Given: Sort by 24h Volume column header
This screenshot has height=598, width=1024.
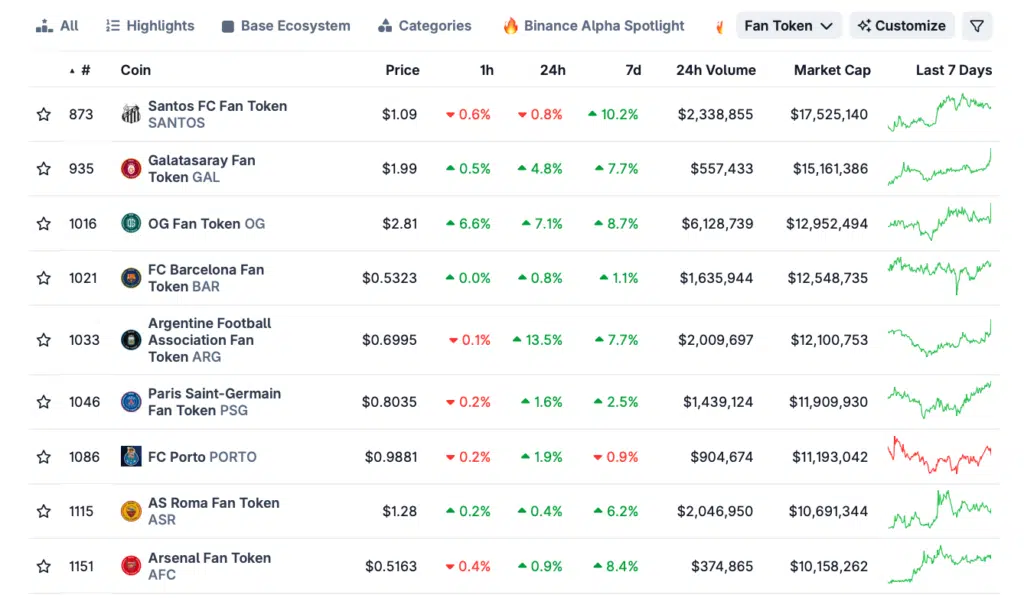Looking at the screenshot, I should [x=715, y=70].
